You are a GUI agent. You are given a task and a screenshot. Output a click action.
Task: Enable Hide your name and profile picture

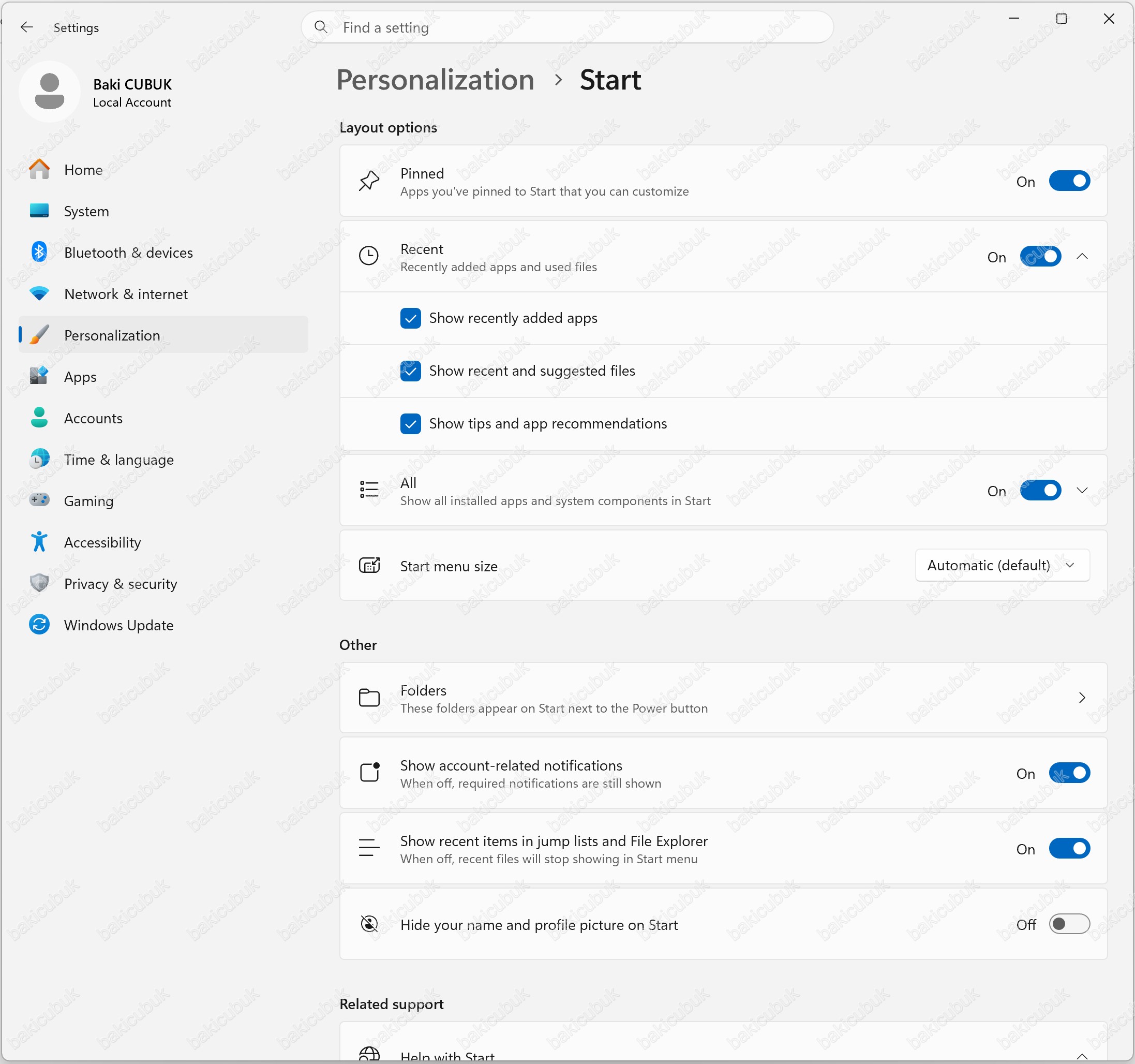[x=1069, y=924]
